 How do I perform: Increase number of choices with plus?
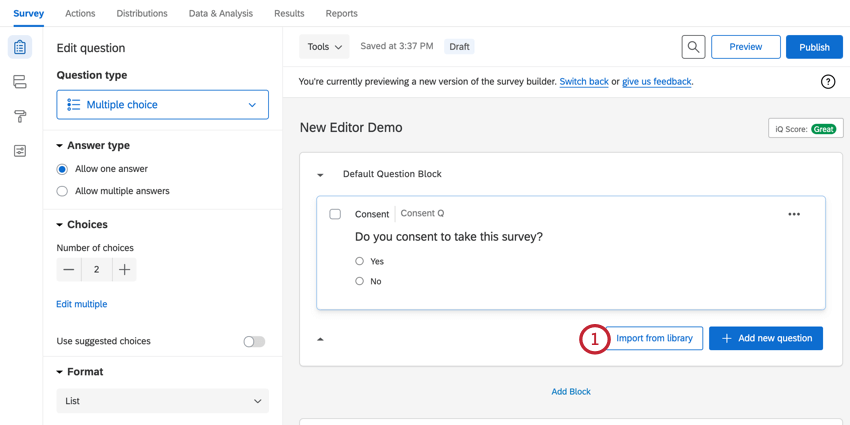[x=124, y=269]
